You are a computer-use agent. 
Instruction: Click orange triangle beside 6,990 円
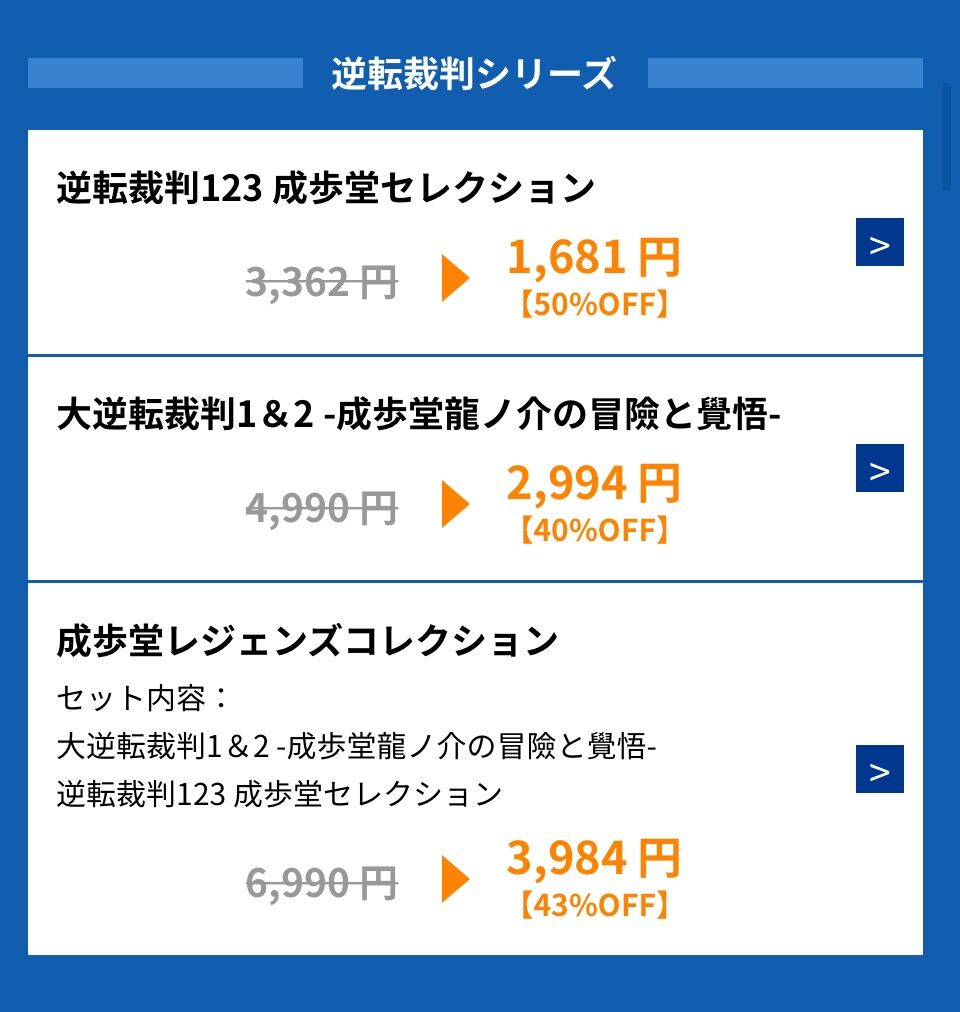(x=455, y=879)
